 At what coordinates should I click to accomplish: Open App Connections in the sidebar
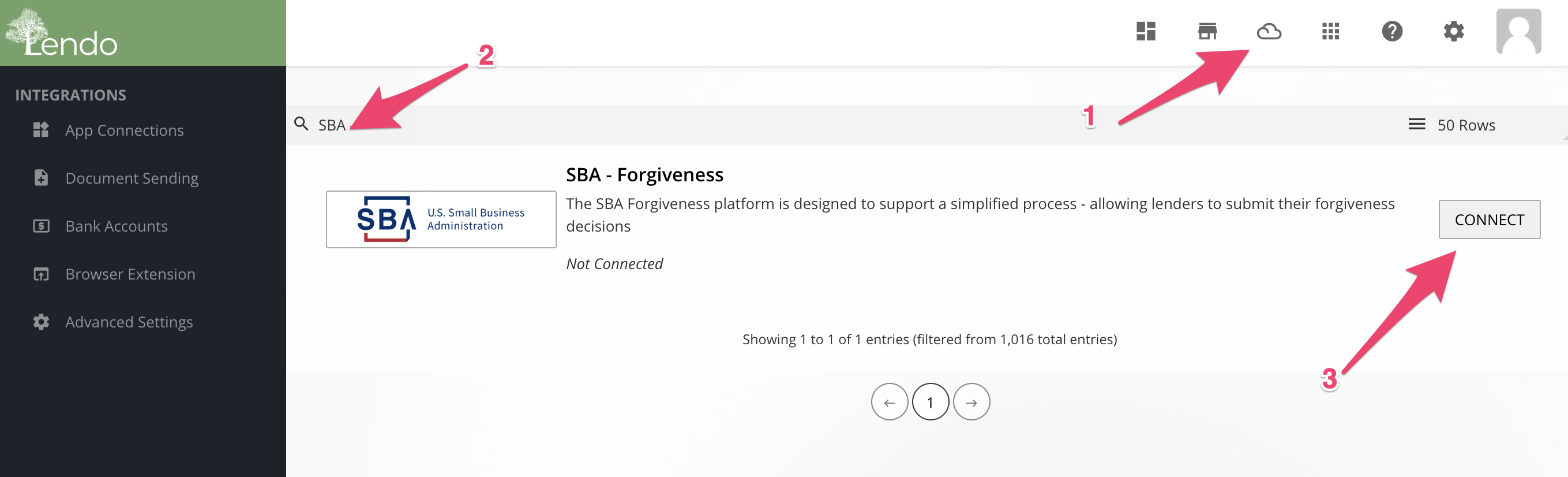coord(124,131)
